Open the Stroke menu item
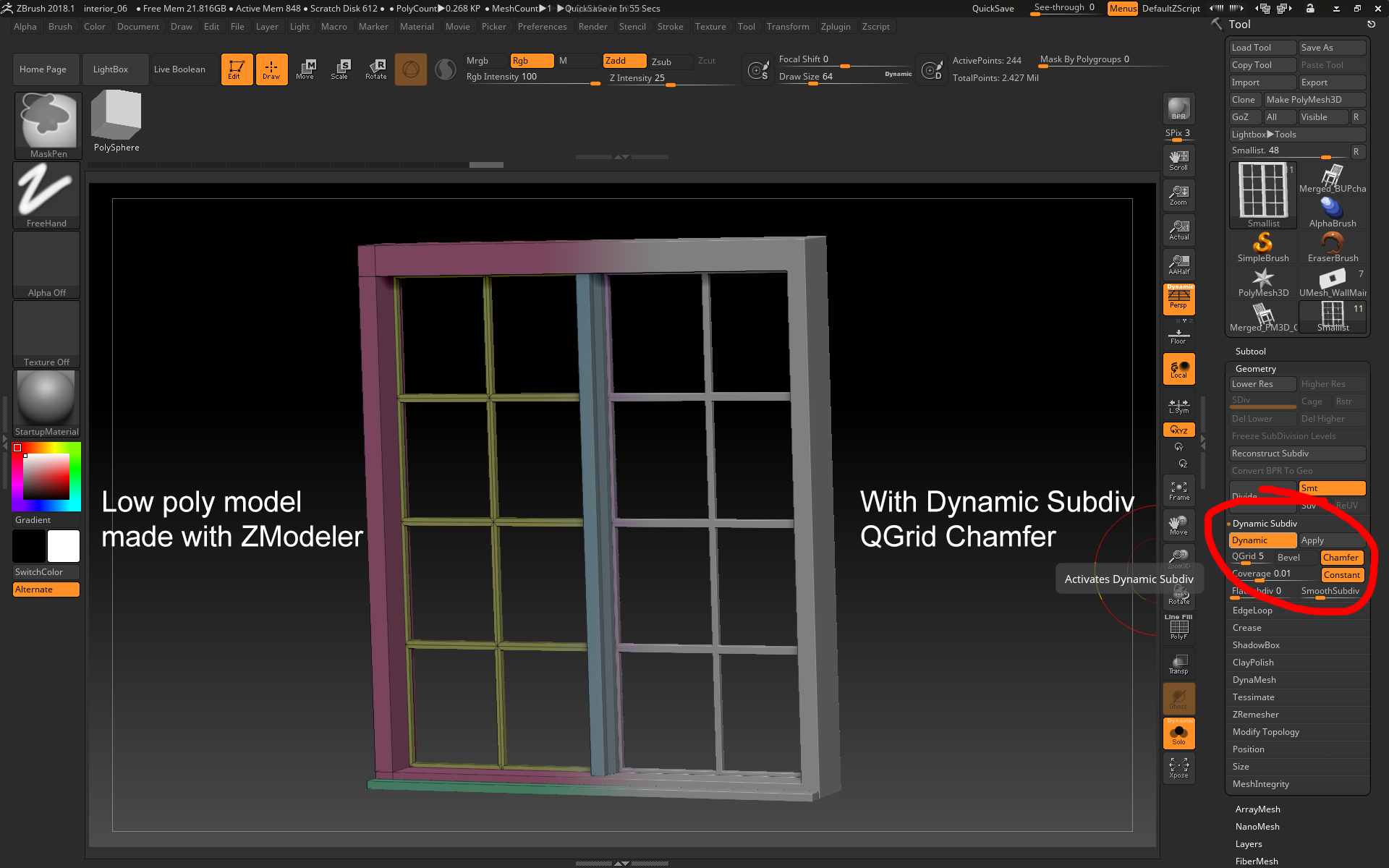Screen dimensions: 1389x868 667,26
